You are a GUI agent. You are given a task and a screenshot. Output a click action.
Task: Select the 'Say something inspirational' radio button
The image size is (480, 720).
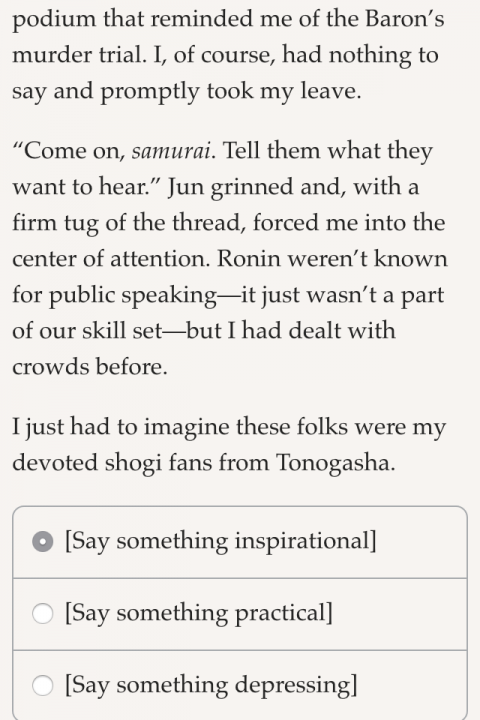pos(43,542)
